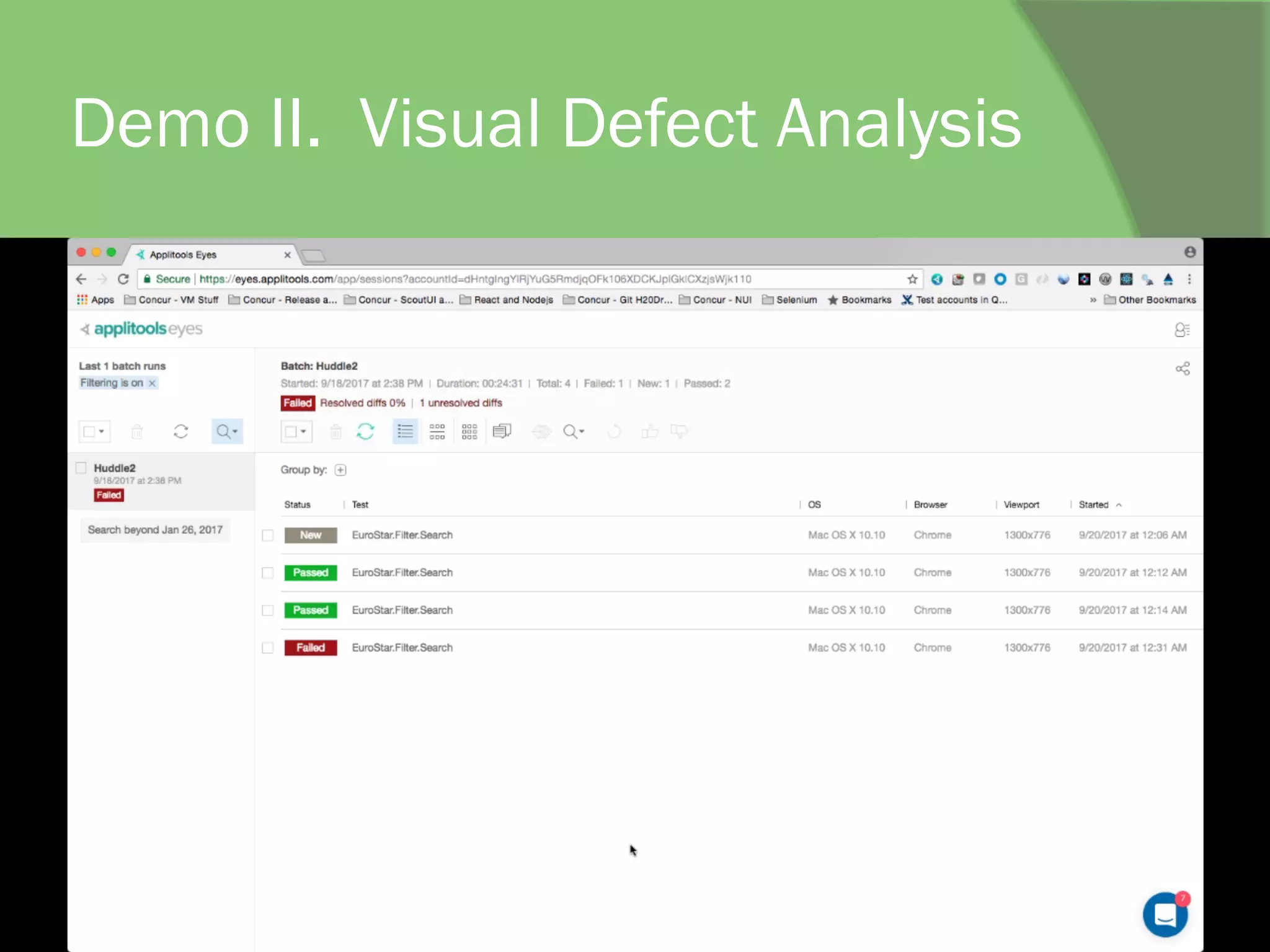
Task: Click the greyed-out icon right of remarks
Action: click(x=541, y=431)
